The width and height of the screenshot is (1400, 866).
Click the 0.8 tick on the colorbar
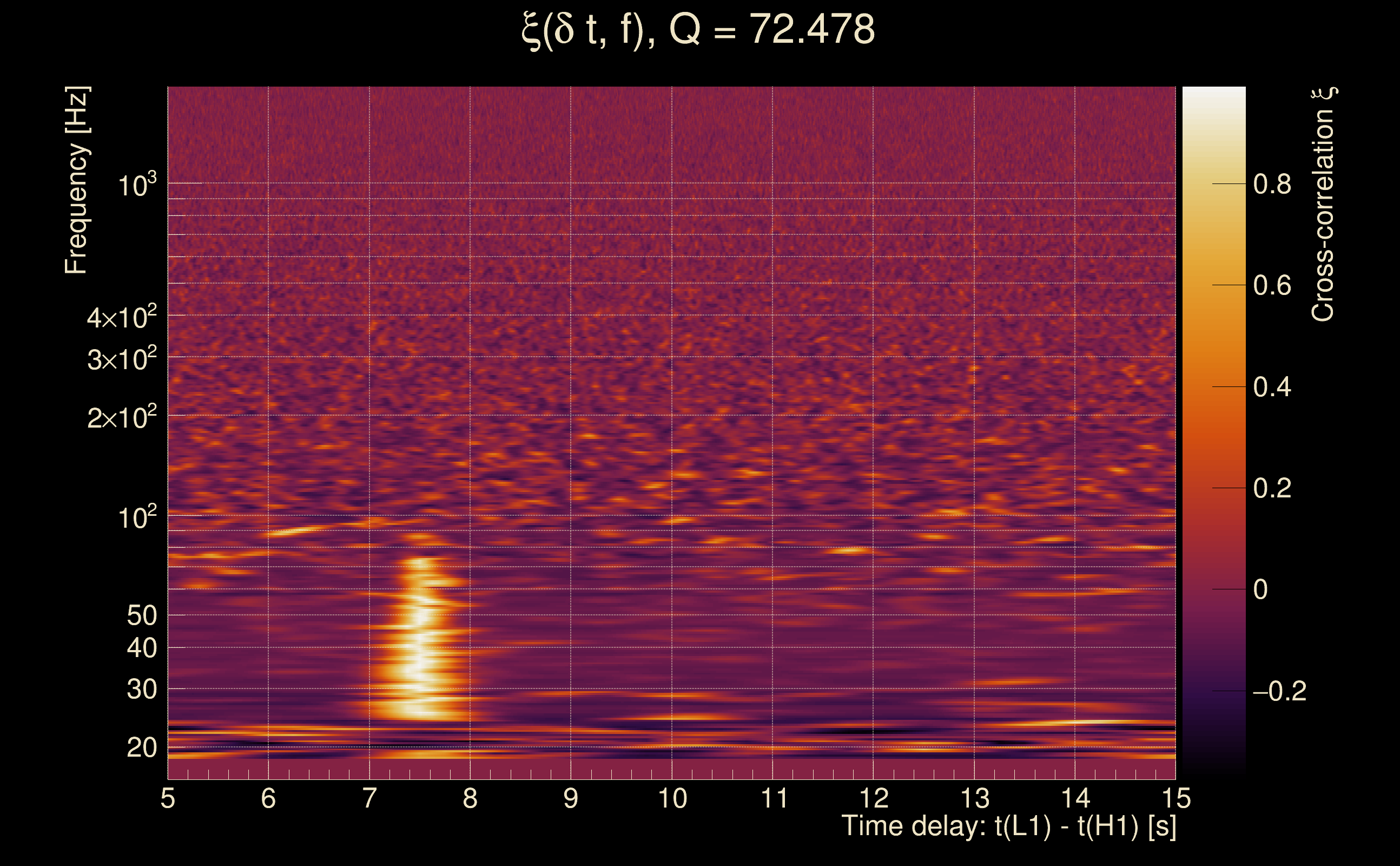pyautogui.click(x=1272, y=185)
